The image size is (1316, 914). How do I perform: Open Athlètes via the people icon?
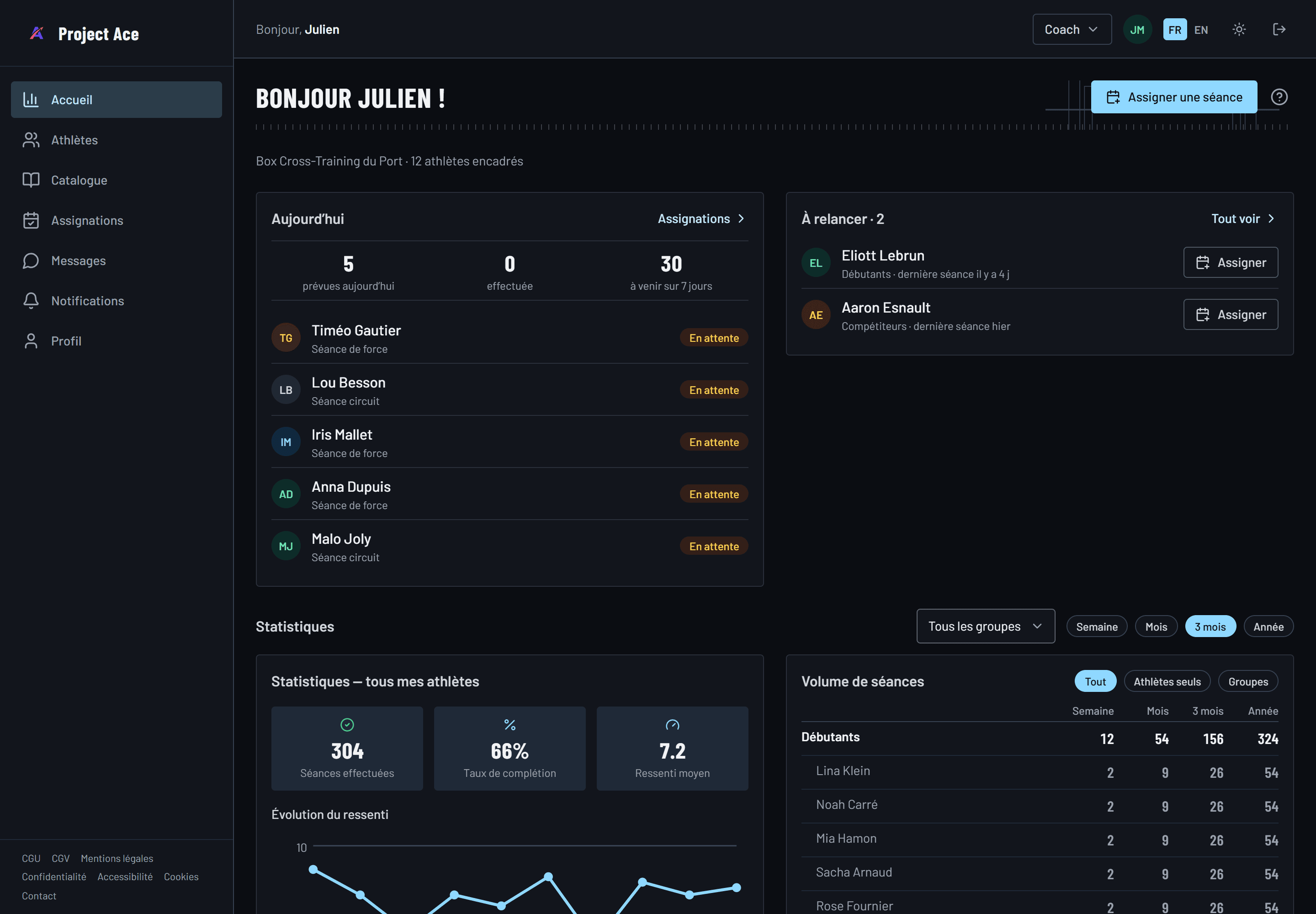coord(31,140)
